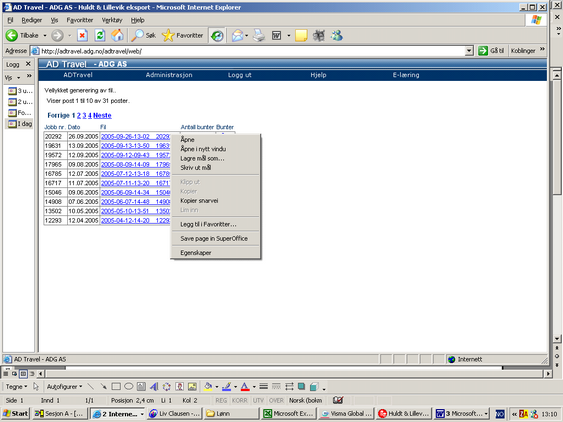Image resolution: width=563 pixels, height=422 pixels.
Task: Open the Tilbake history dropdown arrow
Action: 45,36
